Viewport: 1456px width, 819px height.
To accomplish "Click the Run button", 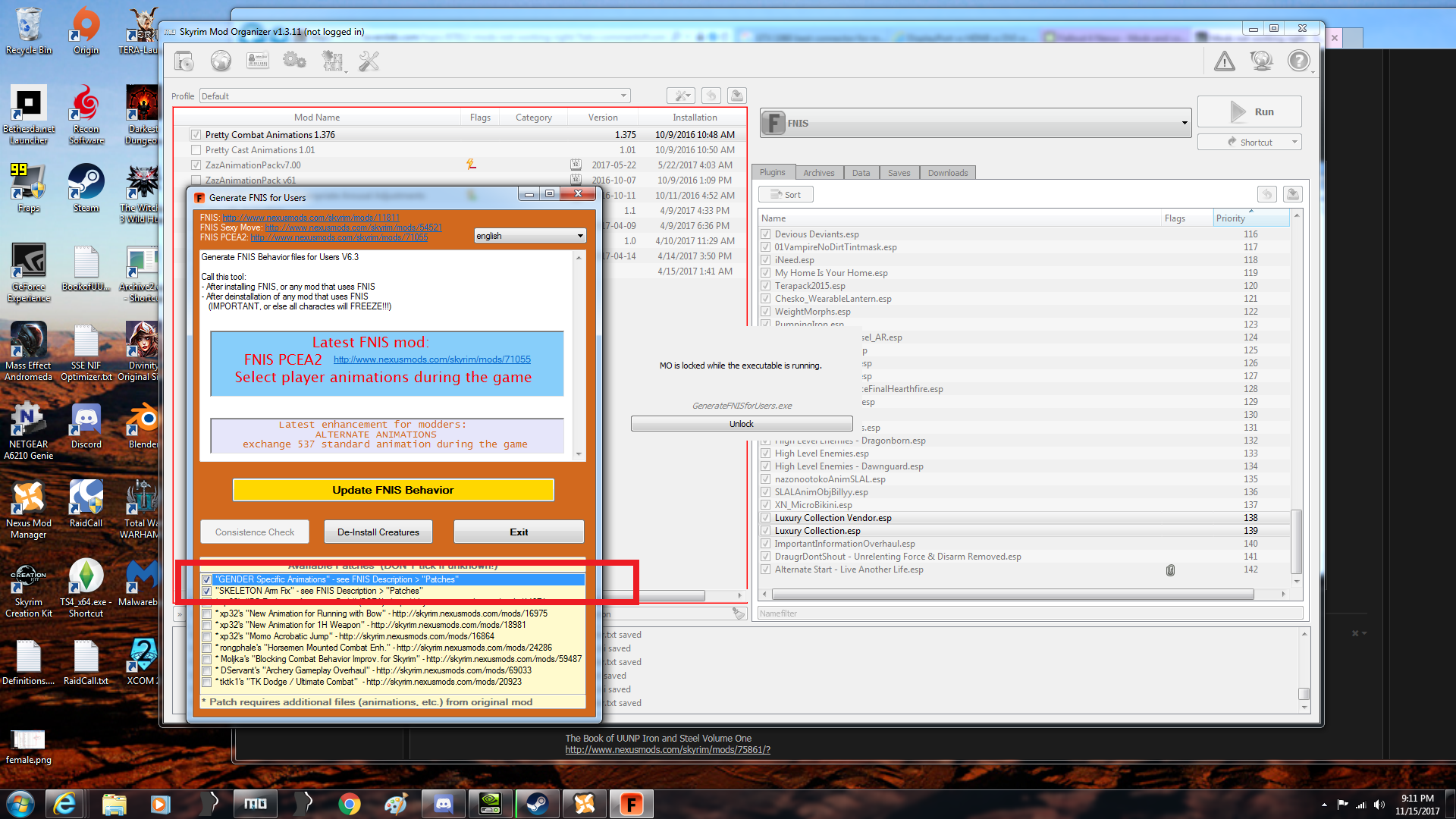I will tap(1250, 111).
